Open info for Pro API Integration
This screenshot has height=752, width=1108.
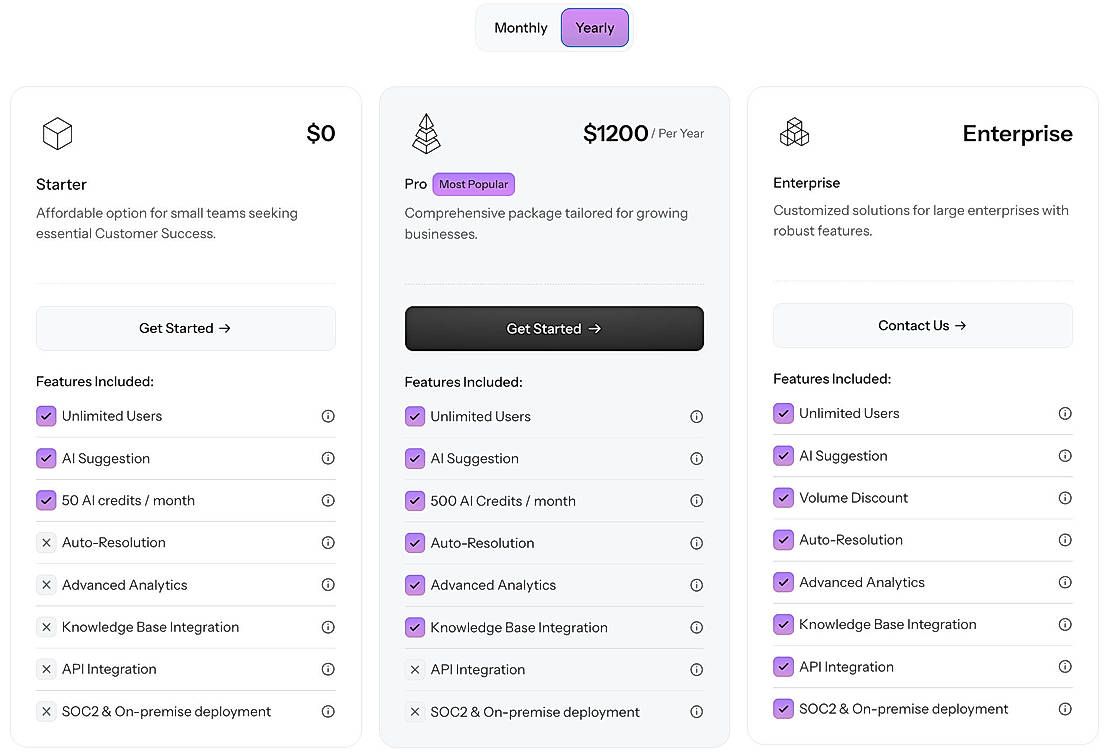pyautogui.click(x=697, y=670)
